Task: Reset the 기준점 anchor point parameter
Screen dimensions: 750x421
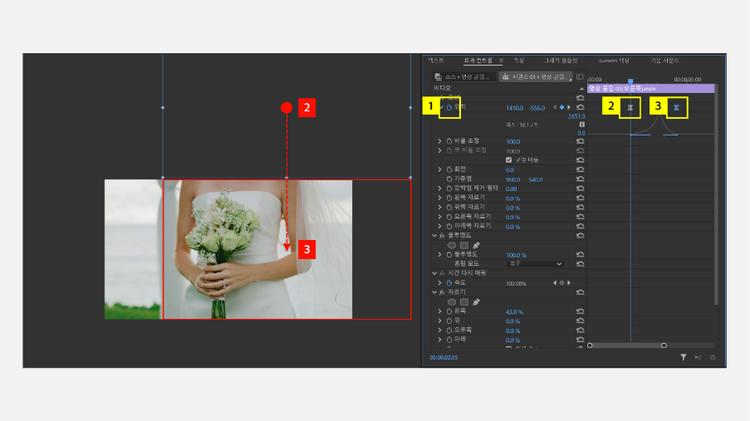Action: point(580,179)
